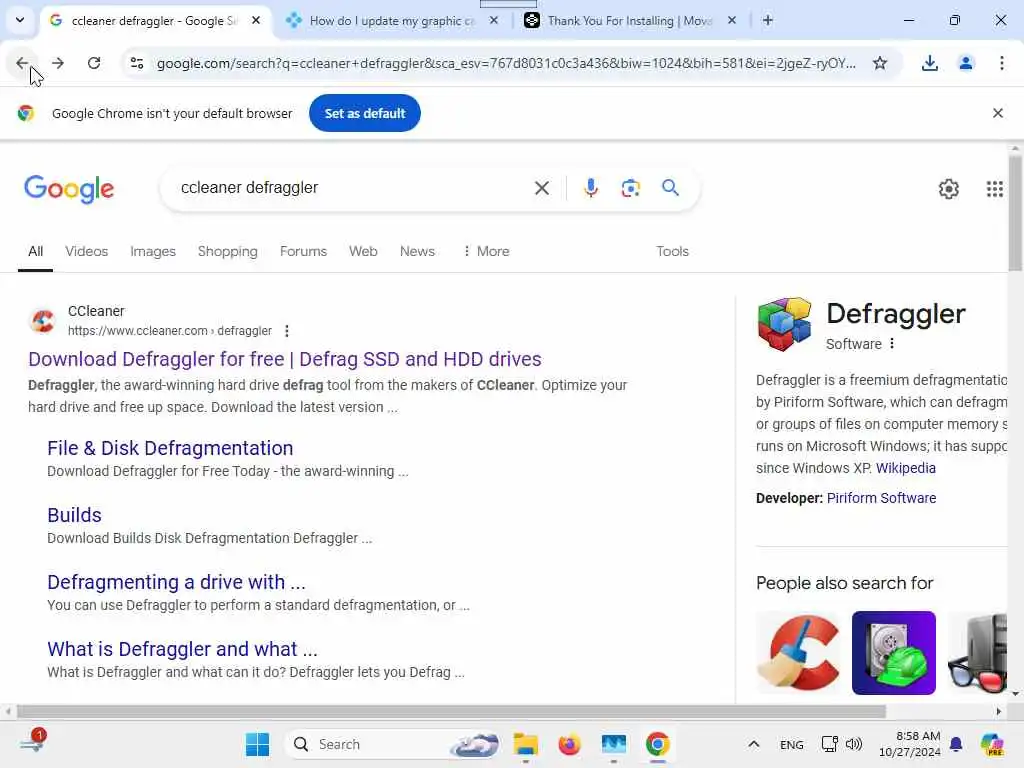1024x768 pixels.
Task: Close the Thank You For Installing tab
Action: pos(731,21)
